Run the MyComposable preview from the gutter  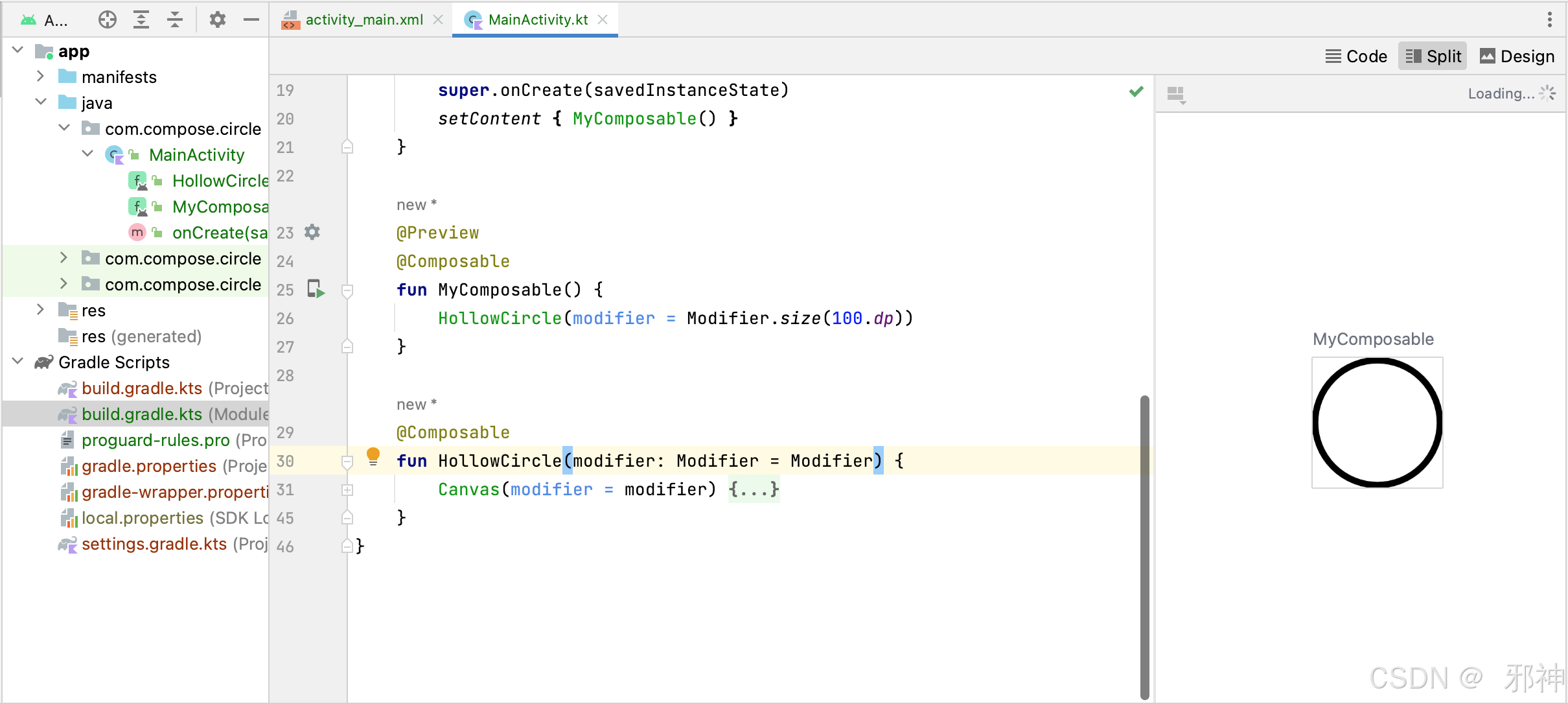coord(316,290)
